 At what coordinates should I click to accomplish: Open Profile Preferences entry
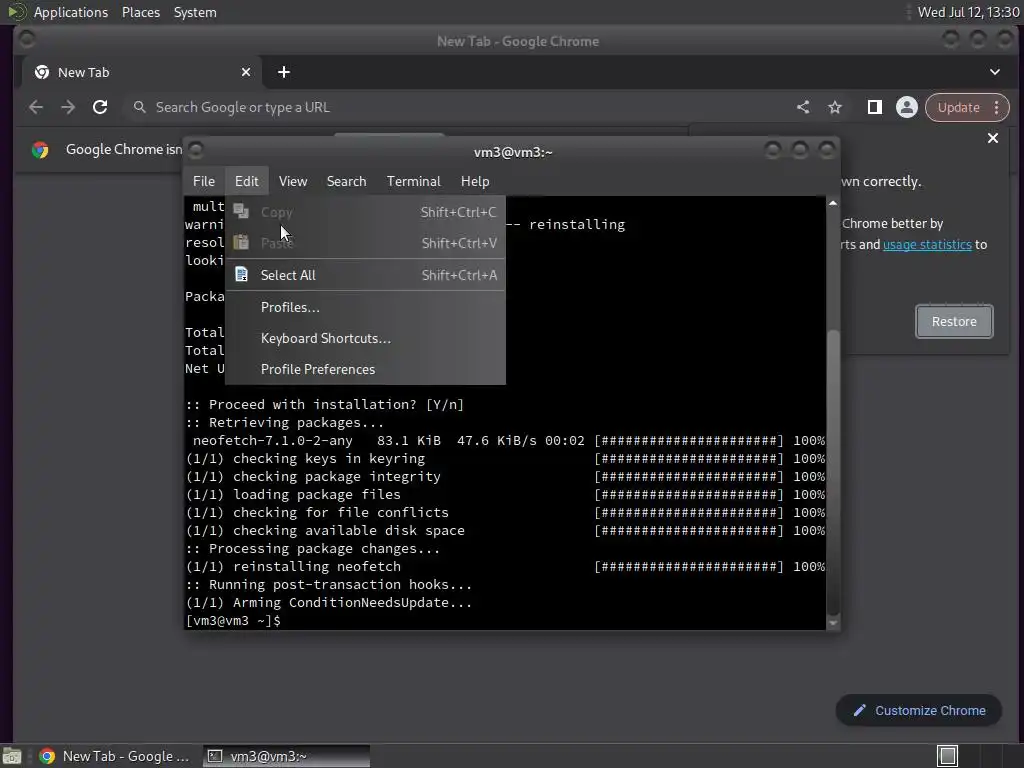click(366, 369)
